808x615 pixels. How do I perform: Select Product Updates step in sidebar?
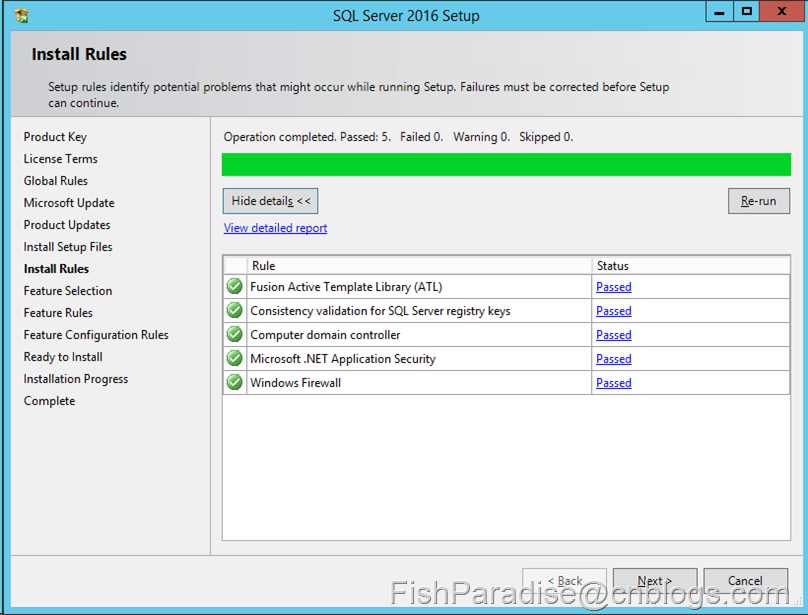pyautogui.click(x=67, y=225)
